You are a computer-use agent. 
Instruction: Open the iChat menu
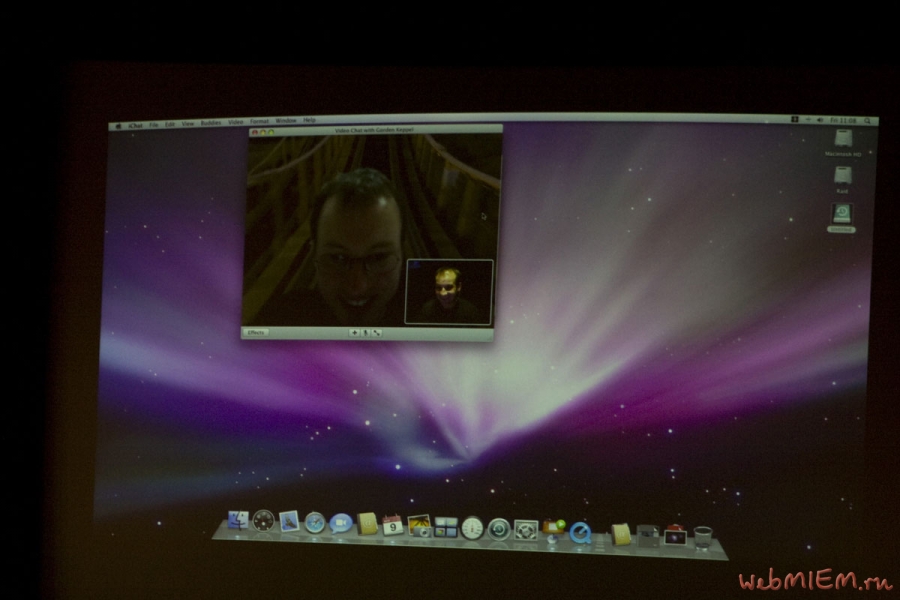point(135,125)
